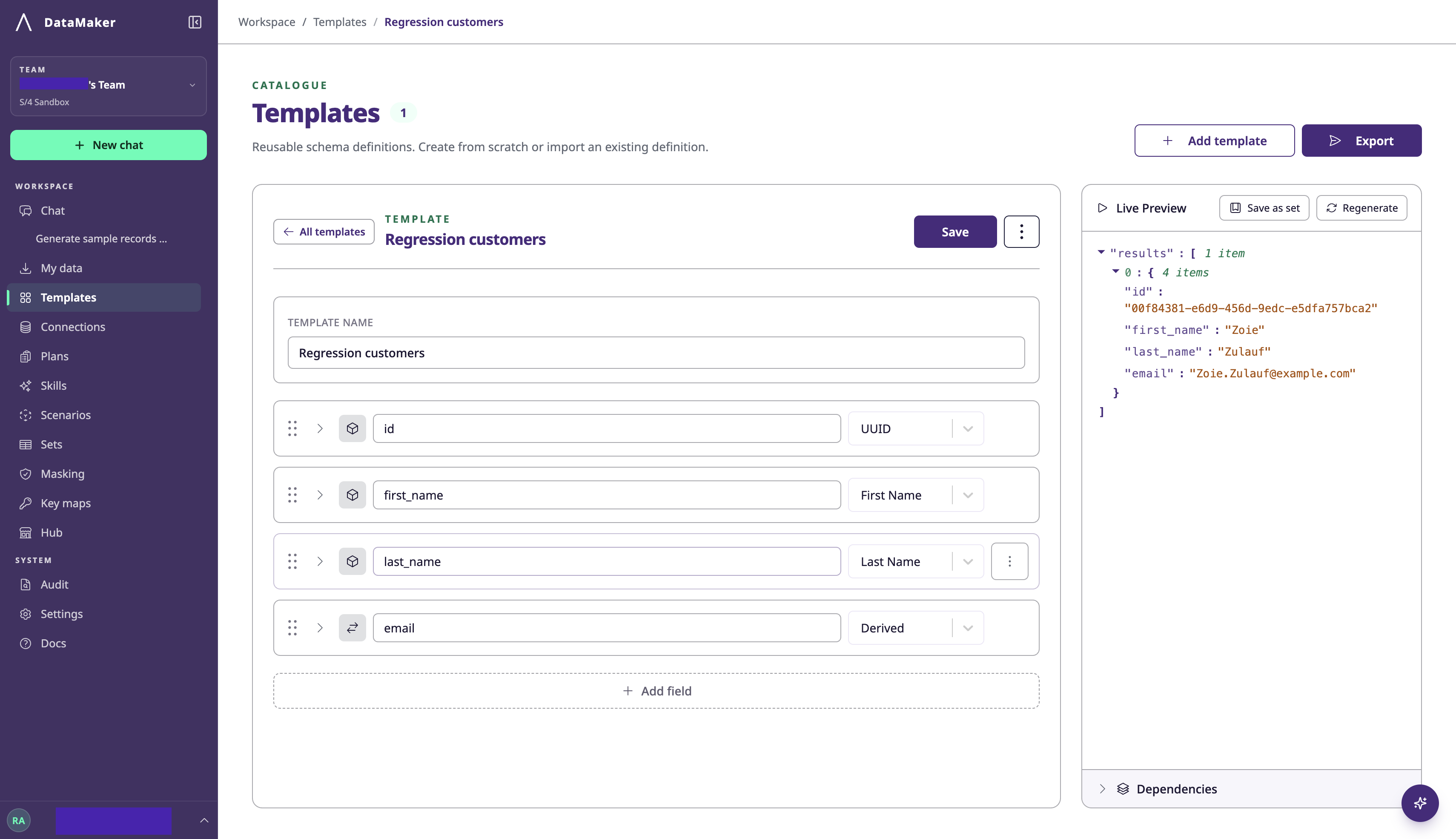Click the last_name field cube icon

coord(353,561)
